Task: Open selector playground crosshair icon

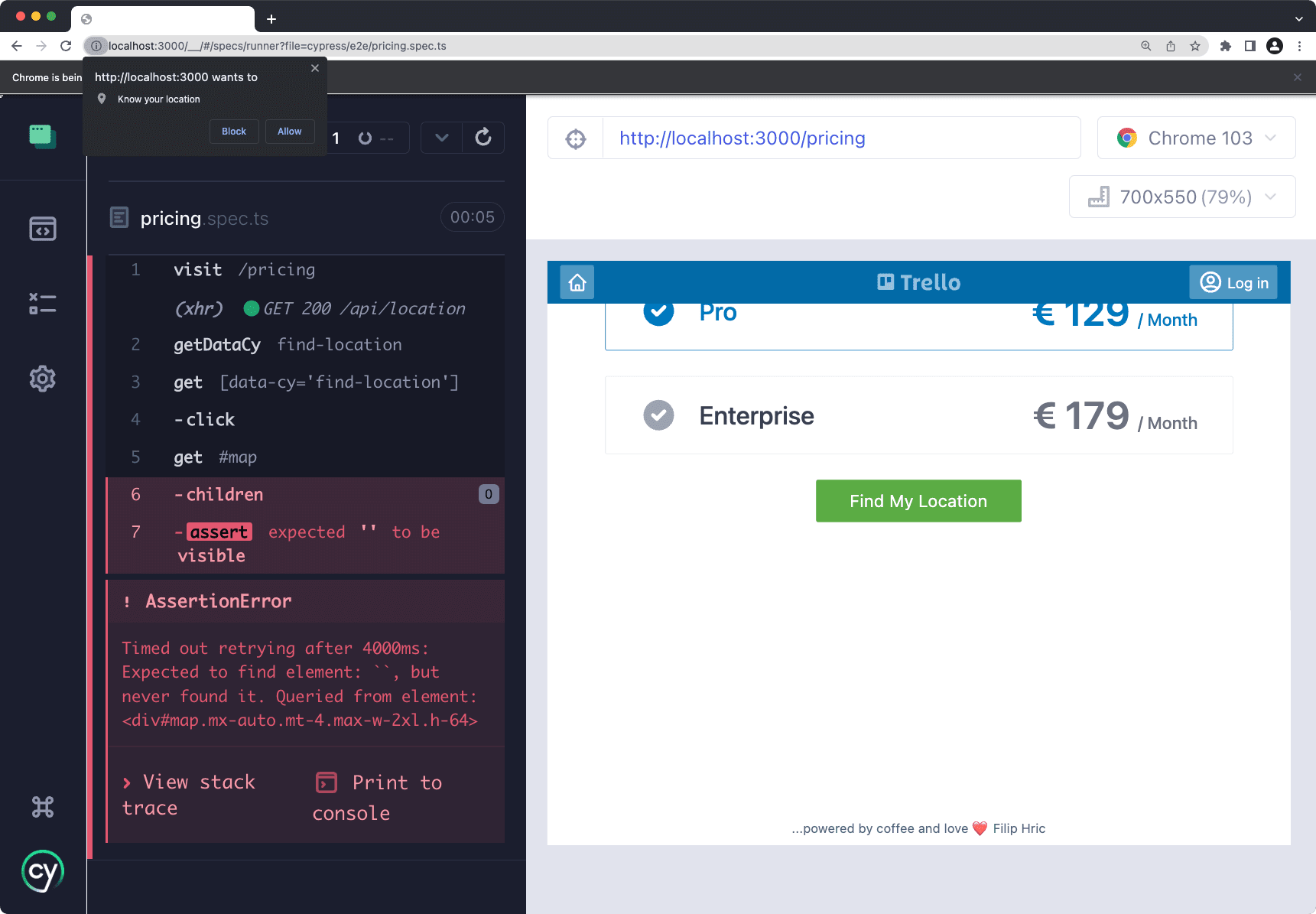Action: 576,138
